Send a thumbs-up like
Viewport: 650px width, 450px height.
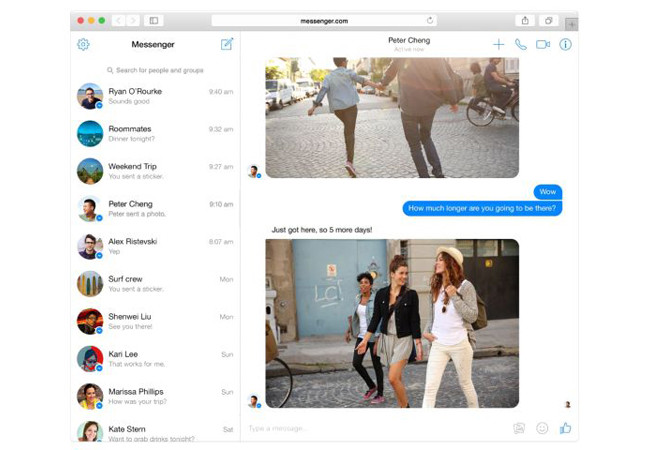(565, 428)
